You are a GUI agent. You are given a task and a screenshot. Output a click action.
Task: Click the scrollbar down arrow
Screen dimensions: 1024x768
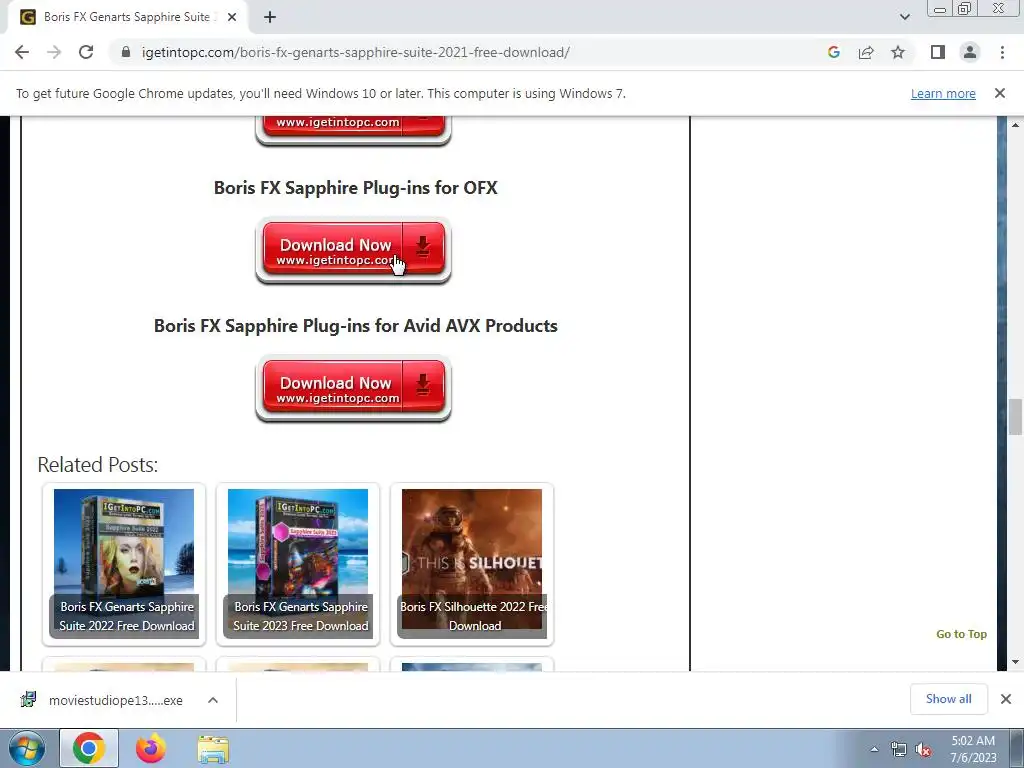tap(1015, 662)
